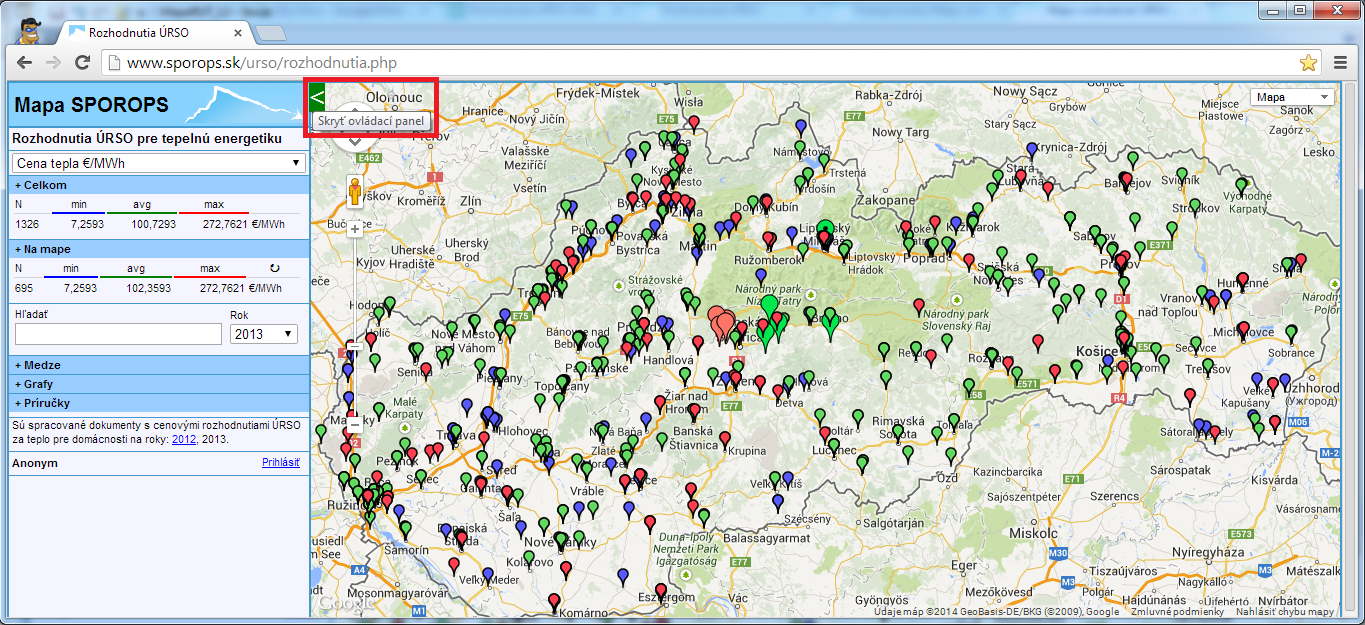Expand the Na mape section
1365x625 pixels.
tap(159, 249)
